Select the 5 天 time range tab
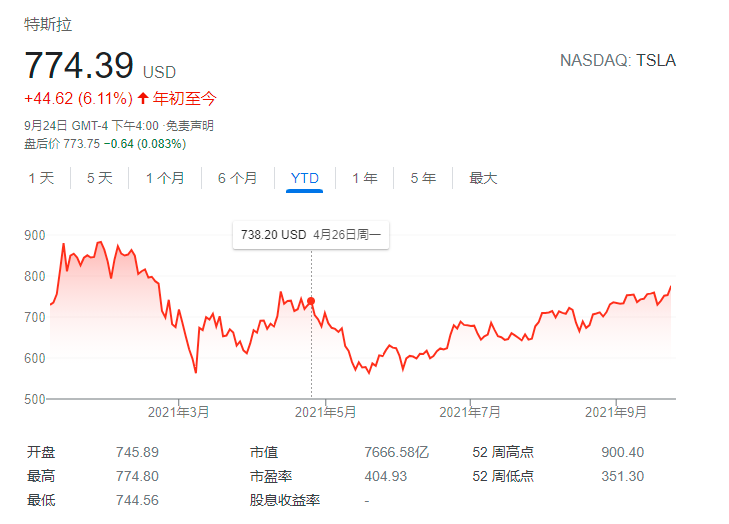 pyautogui.click(x=99, y=178)
